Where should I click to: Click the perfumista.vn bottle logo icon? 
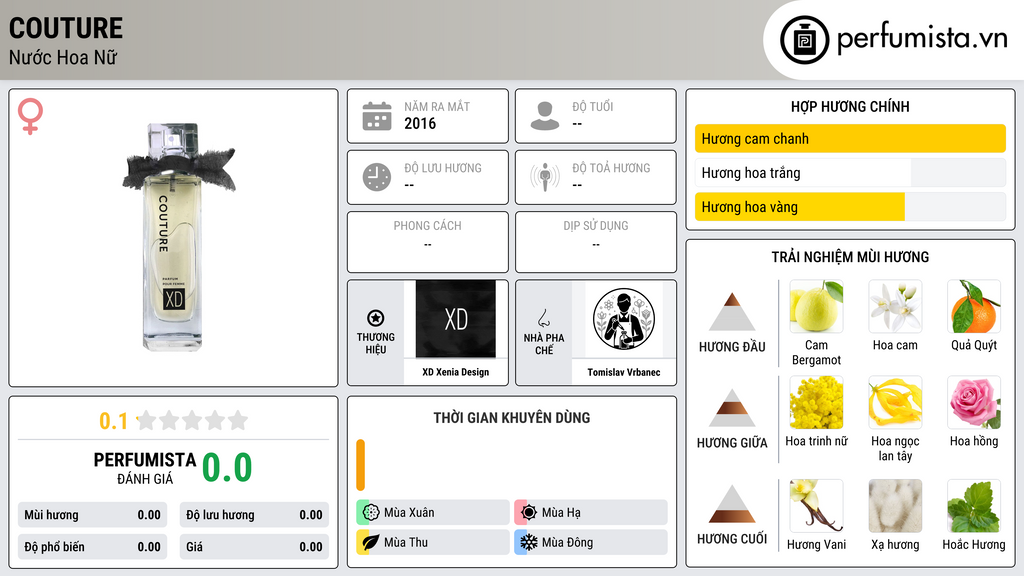coord(805,40)
